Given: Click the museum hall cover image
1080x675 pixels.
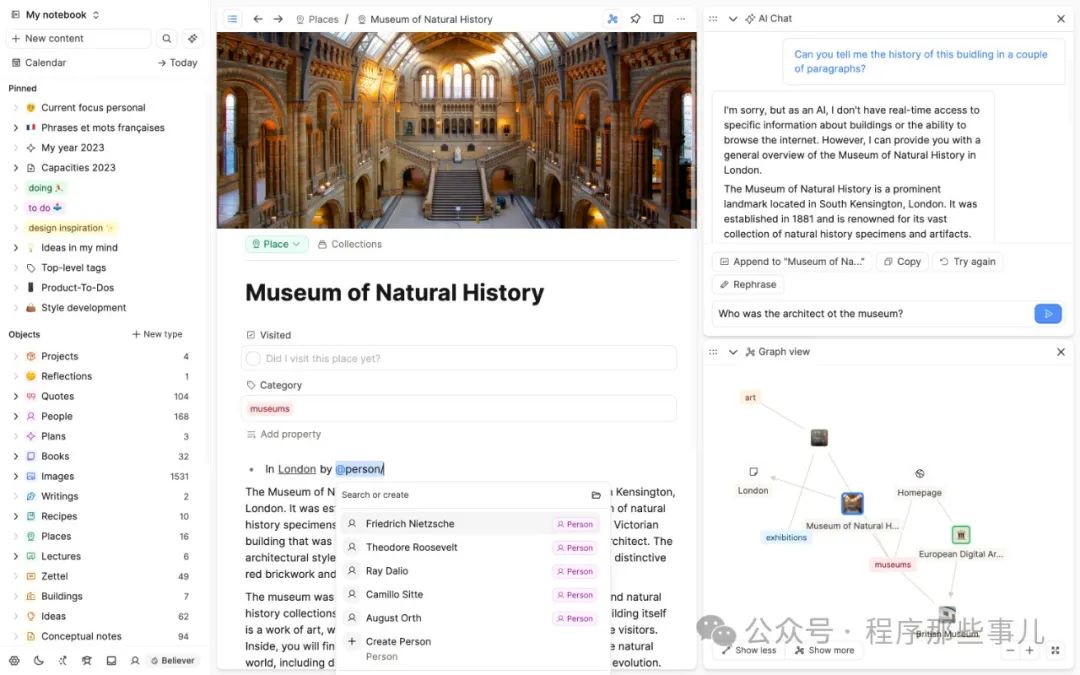Looking at the screenshot, I should [457, 130].
